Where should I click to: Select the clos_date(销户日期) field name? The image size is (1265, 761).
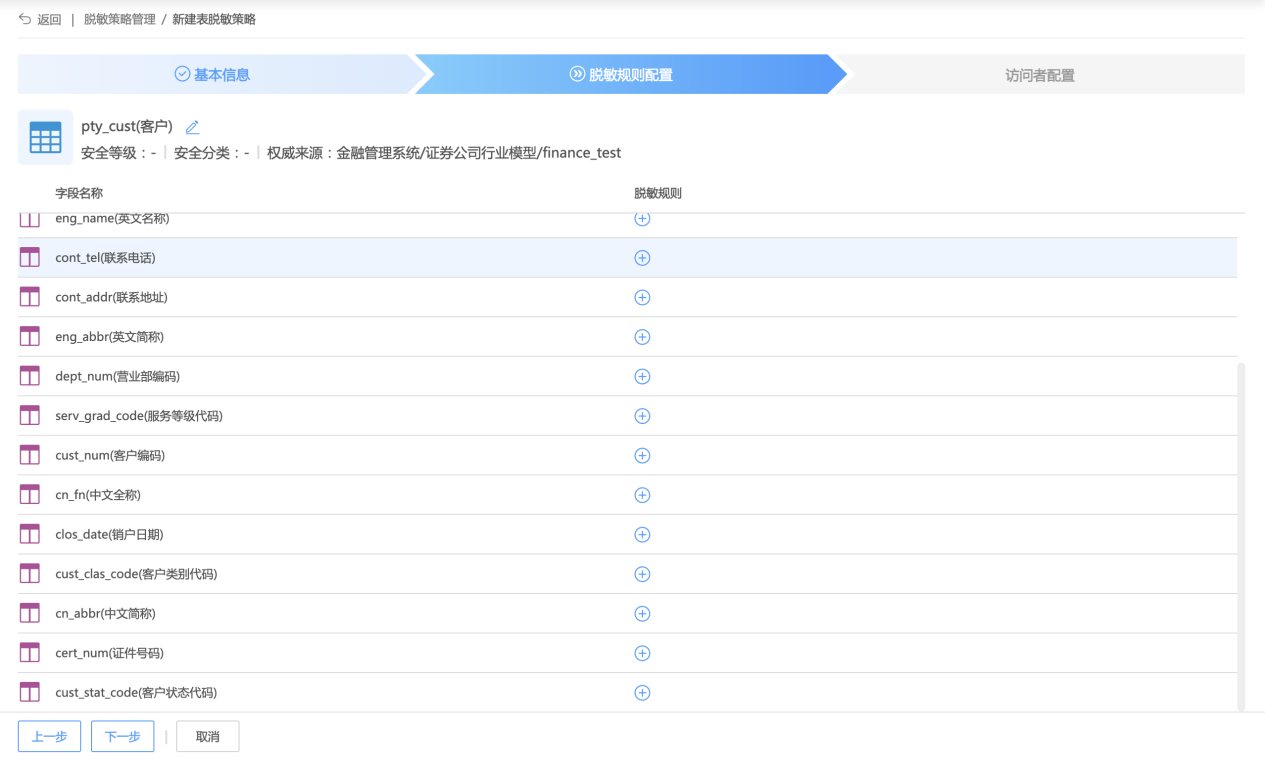(x=109, y=534)
